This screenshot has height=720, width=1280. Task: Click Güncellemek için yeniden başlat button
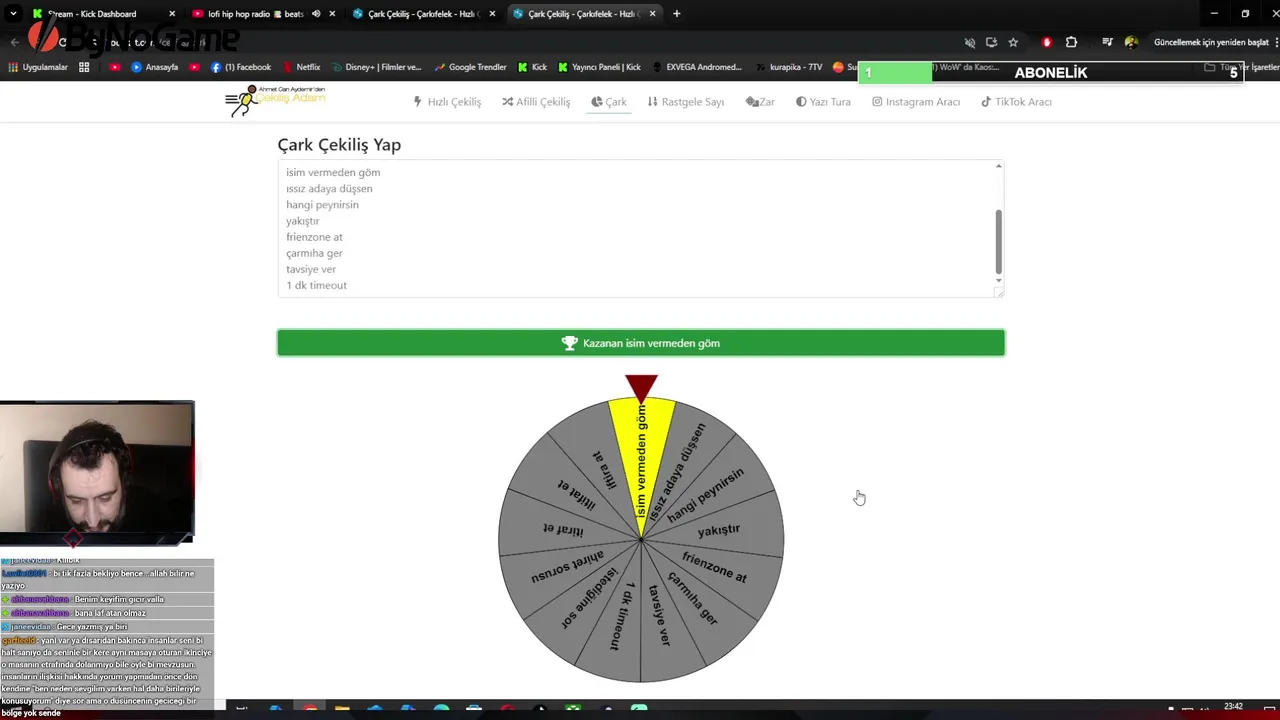pos(1211,42)
